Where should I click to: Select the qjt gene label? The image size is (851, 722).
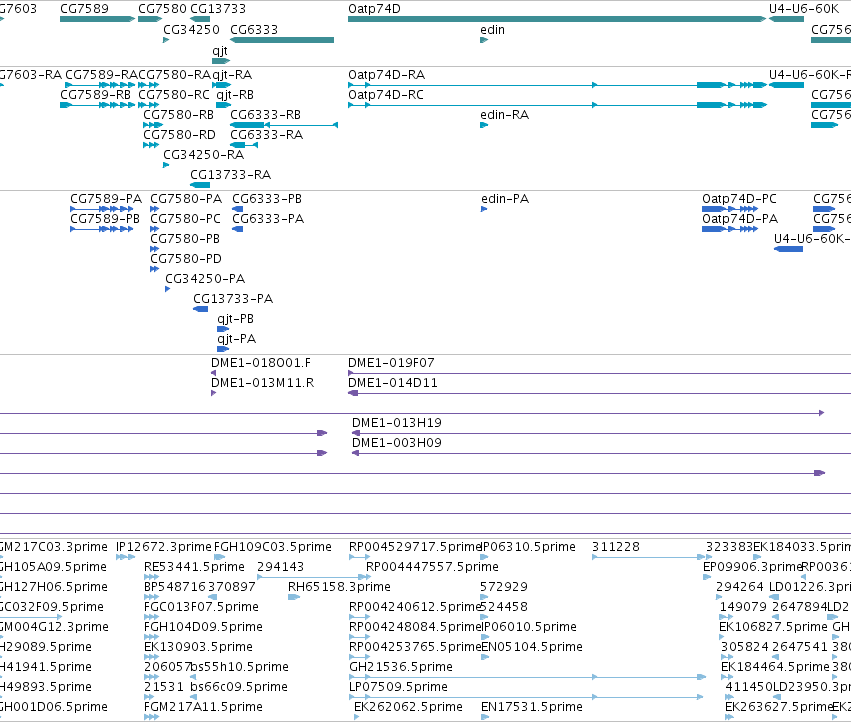point(220,50)
